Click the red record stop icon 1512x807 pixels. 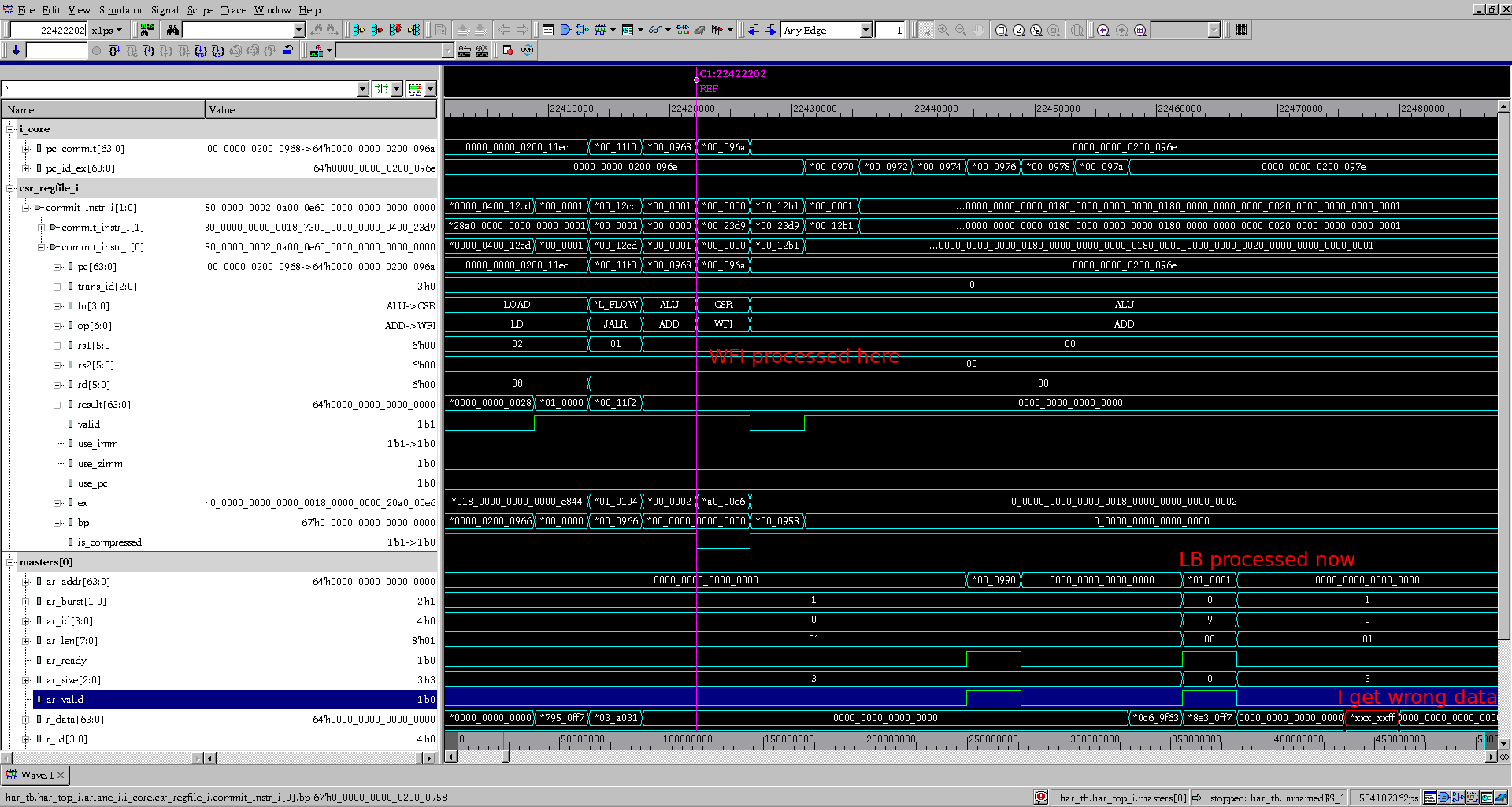point(508,50)
